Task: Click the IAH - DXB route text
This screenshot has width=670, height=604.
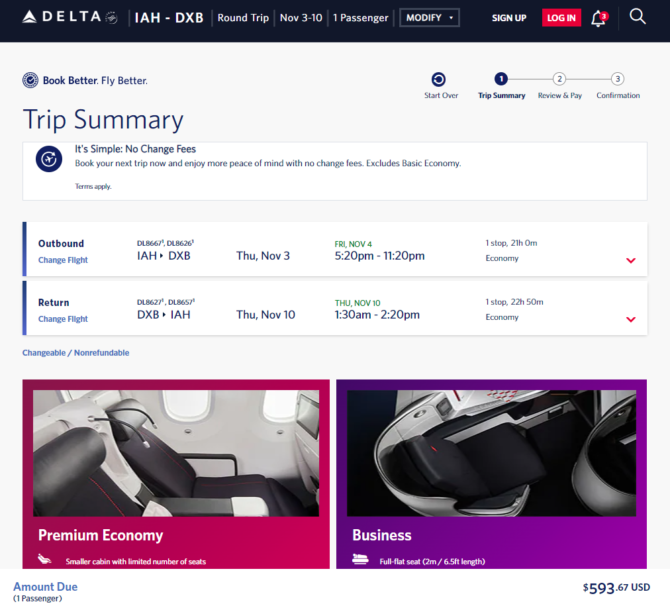Action: coord(169,18)
